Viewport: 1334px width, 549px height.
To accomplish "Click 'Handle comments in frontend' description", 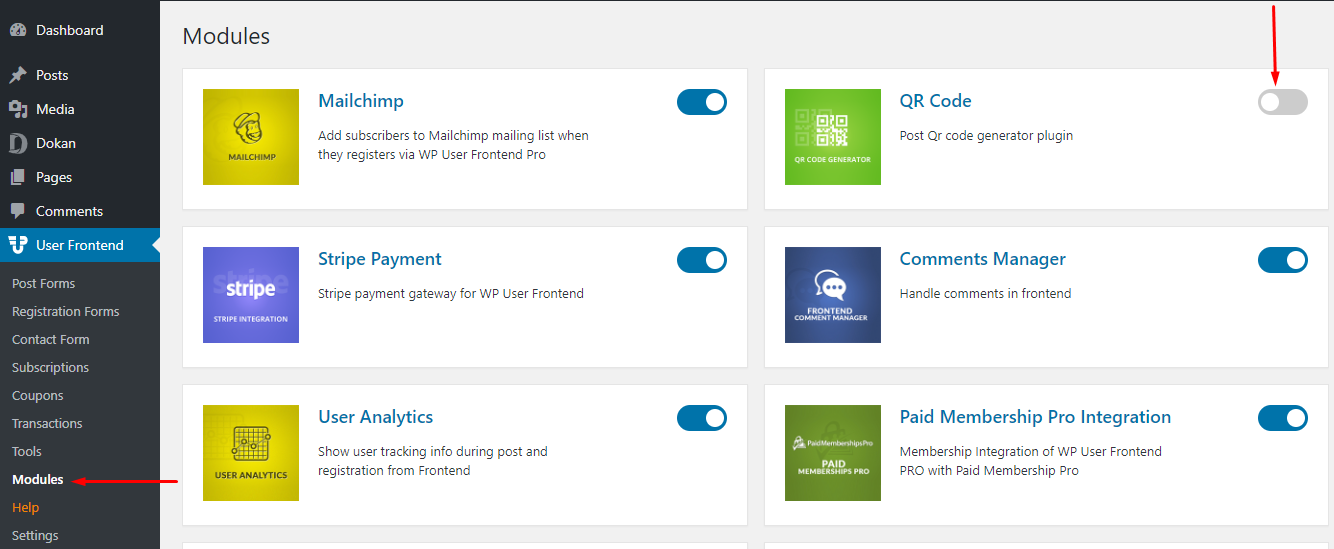I will click(x=986, y=294).
